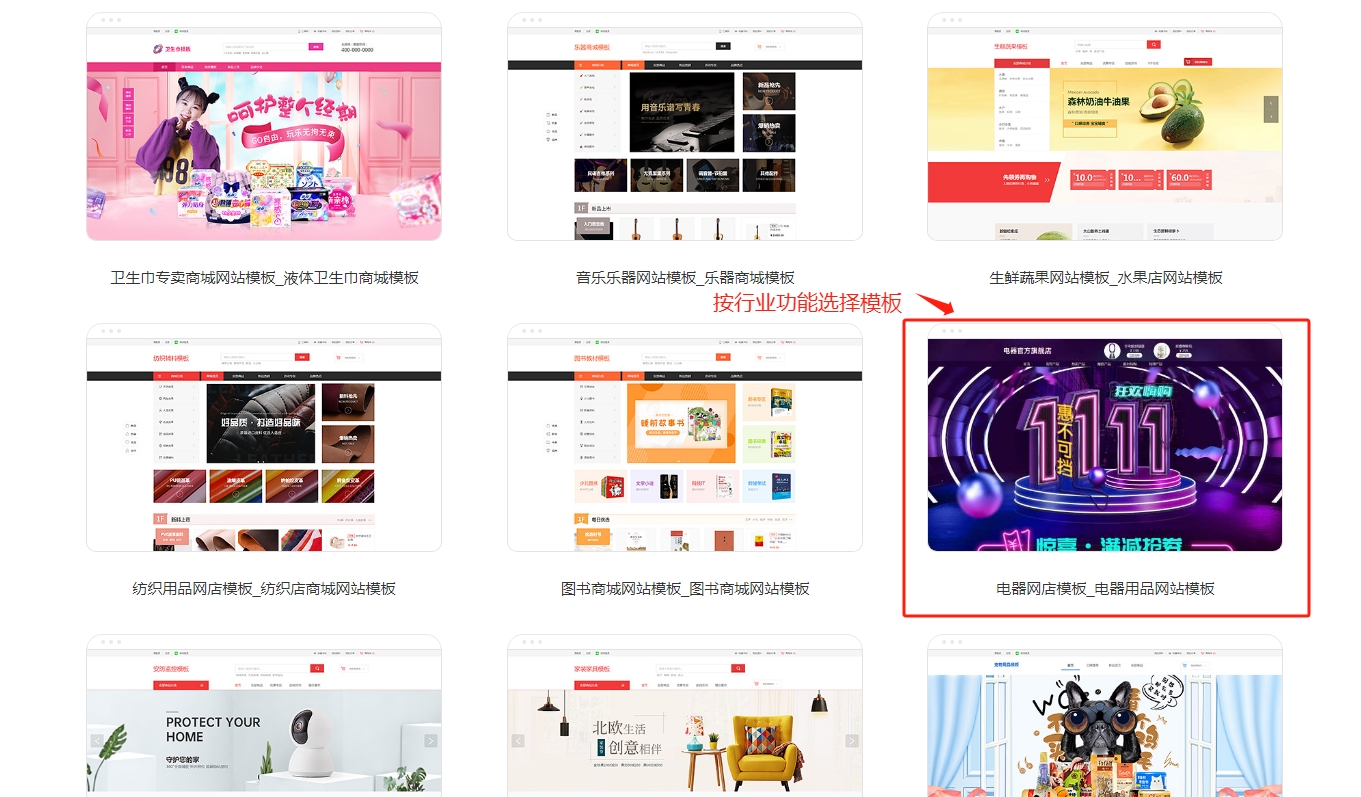1361x797 pixels.
Task: Click title 音乐乐器网站模板_乐器商城模板
Action: (x=685, y=278)
